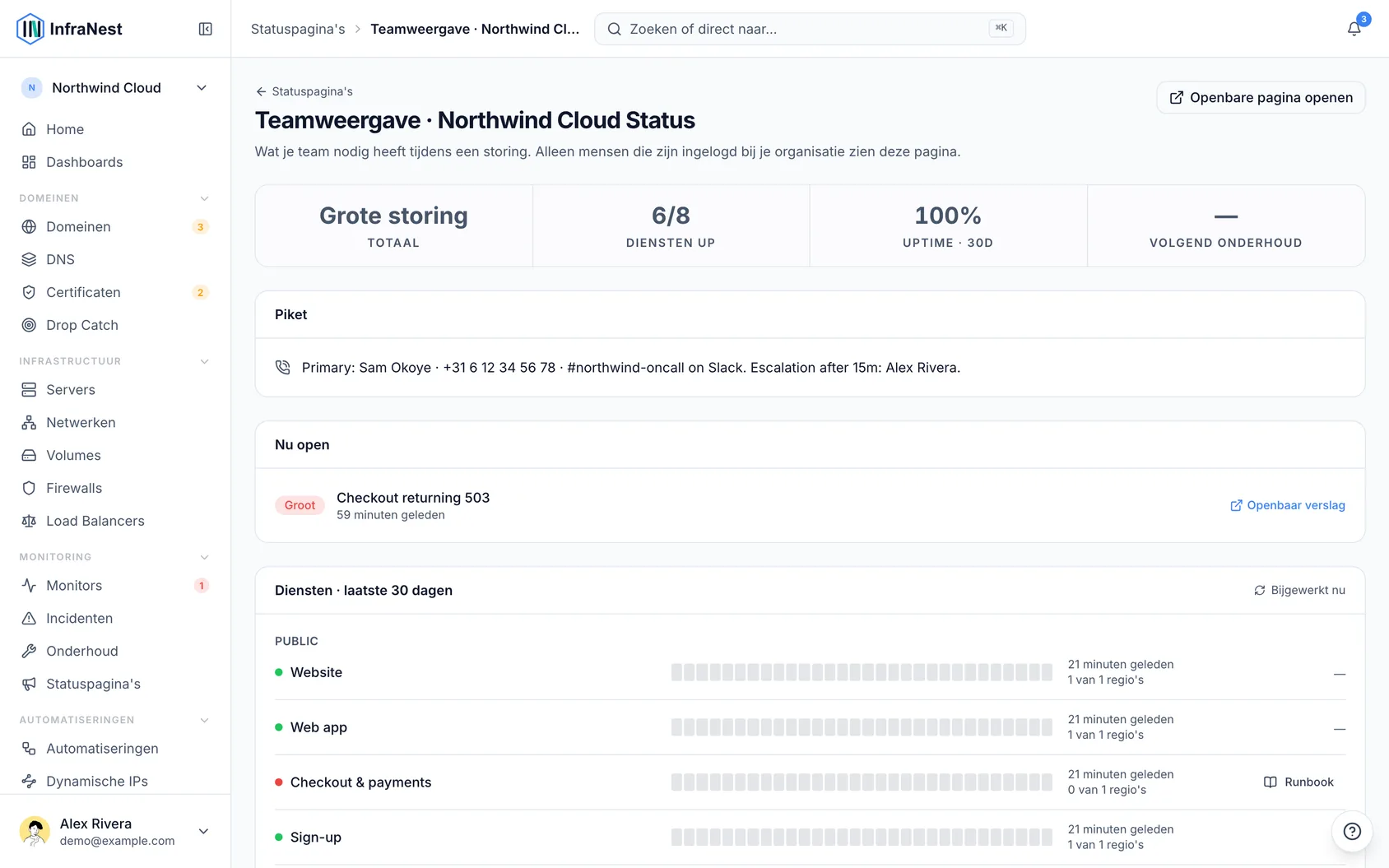This screenshot has height=868, width=1389.
Task: Click the shield icon beside Certificaten
Action: (x=29, y=292)
